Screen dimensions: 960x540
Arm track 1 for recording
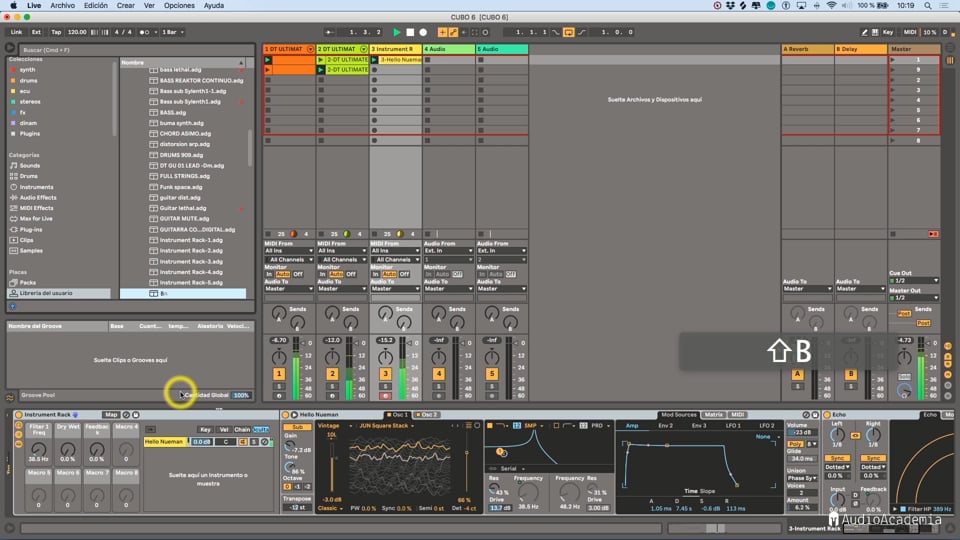279,396
